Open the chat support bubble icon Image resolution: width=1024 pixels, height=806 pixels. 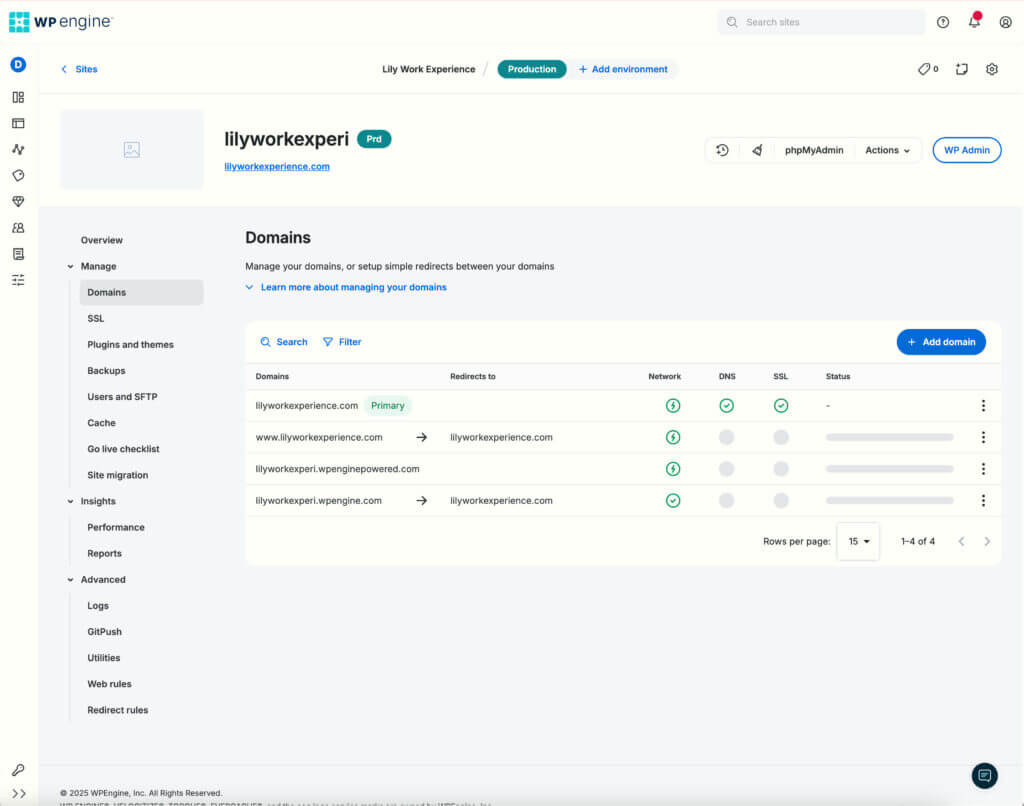point(984,776)
